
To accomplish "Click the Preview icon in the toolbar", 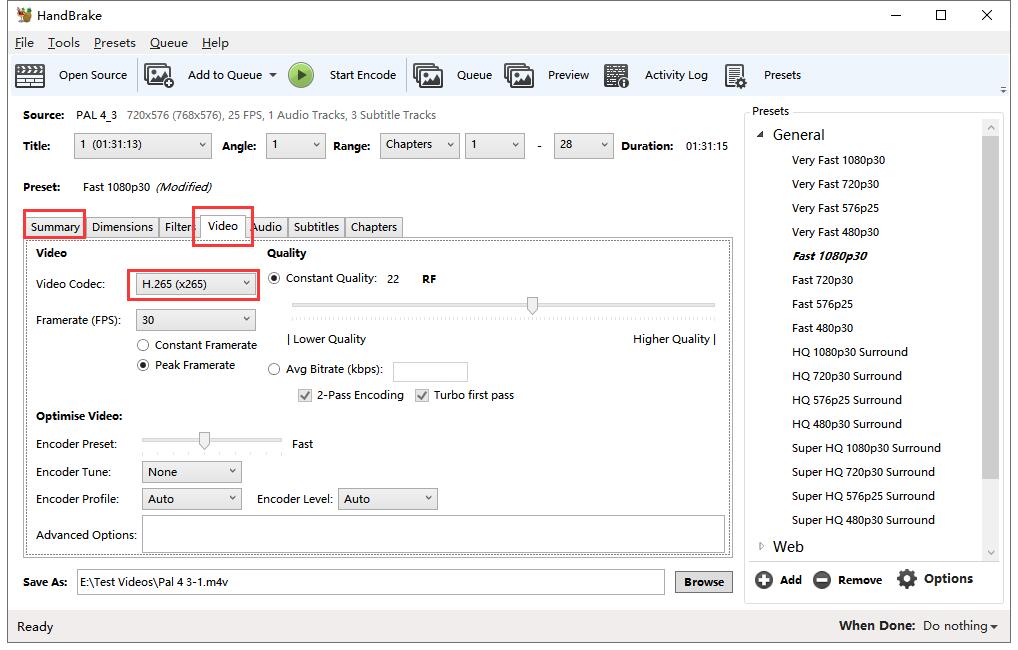I will click(519, 75).
